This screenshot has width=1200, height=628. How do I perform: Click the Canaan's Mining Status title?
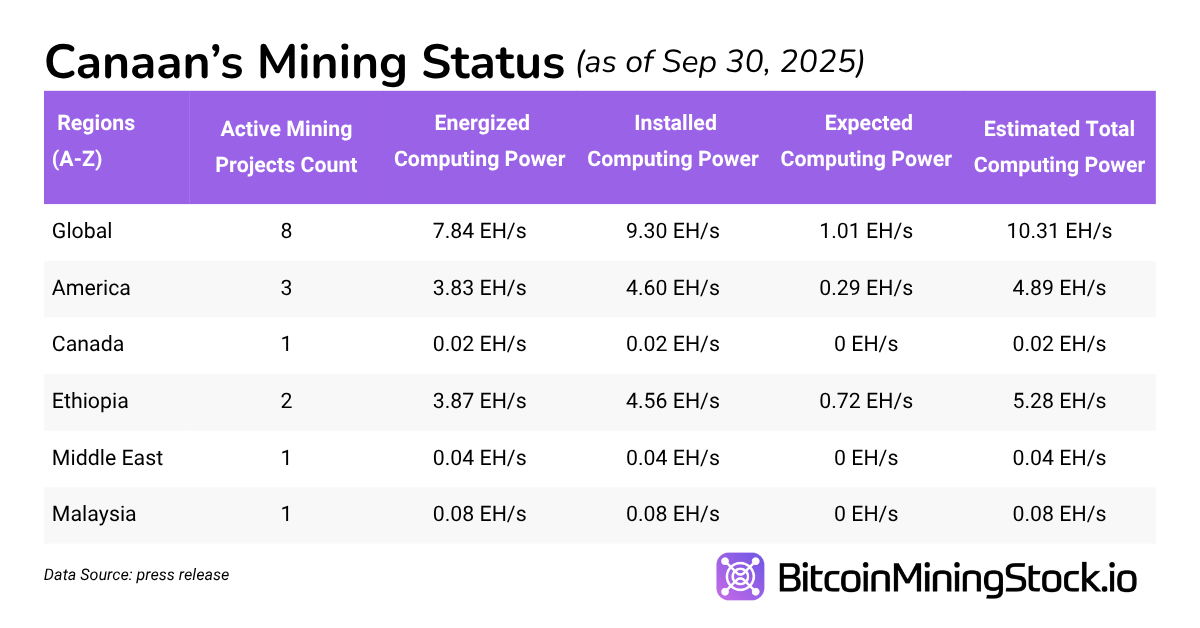(x=304, y=62)
